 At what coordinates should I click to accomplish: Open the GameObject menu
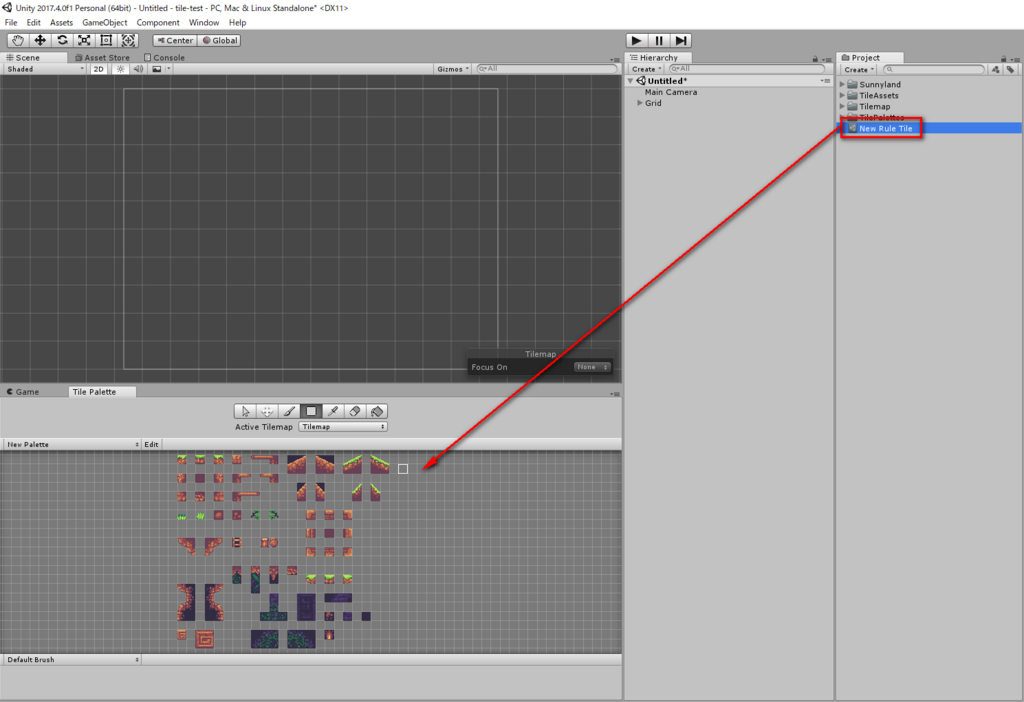104,22
